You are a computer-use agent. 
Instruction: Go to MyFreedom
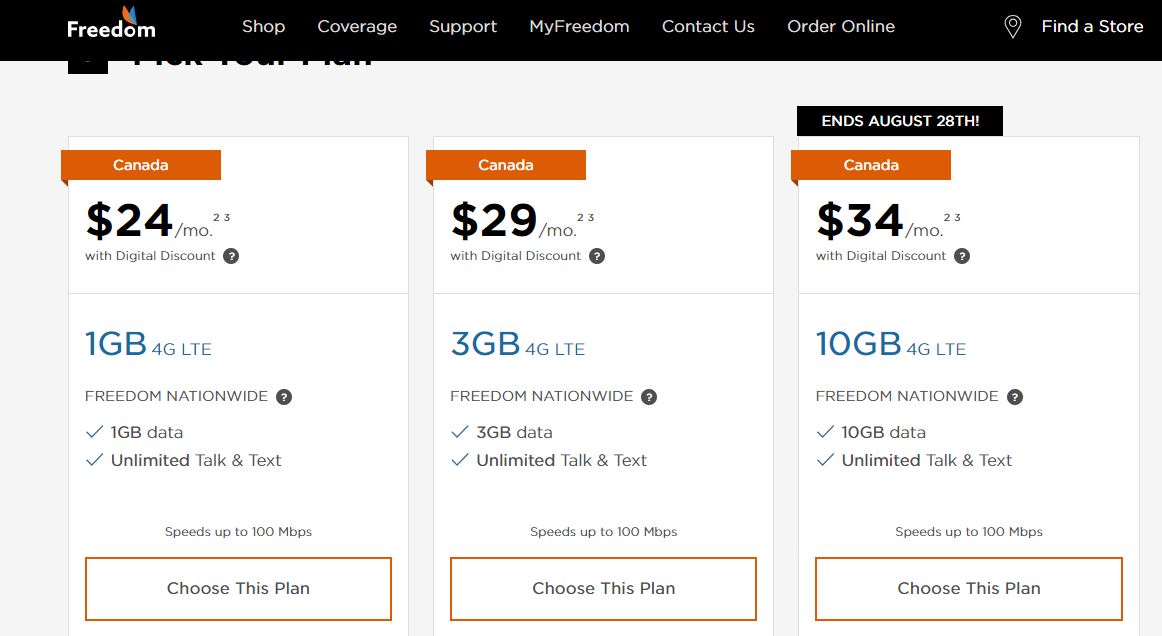point(579,26)
